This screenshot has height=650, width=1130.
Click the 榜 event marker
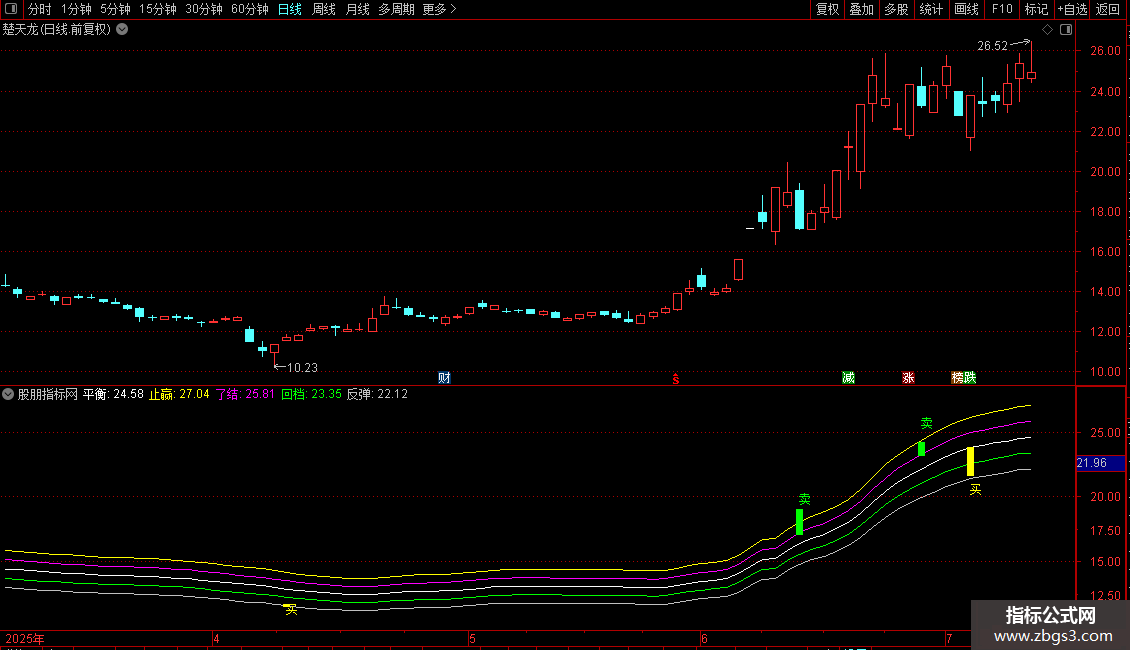click(x=958, y=378)
